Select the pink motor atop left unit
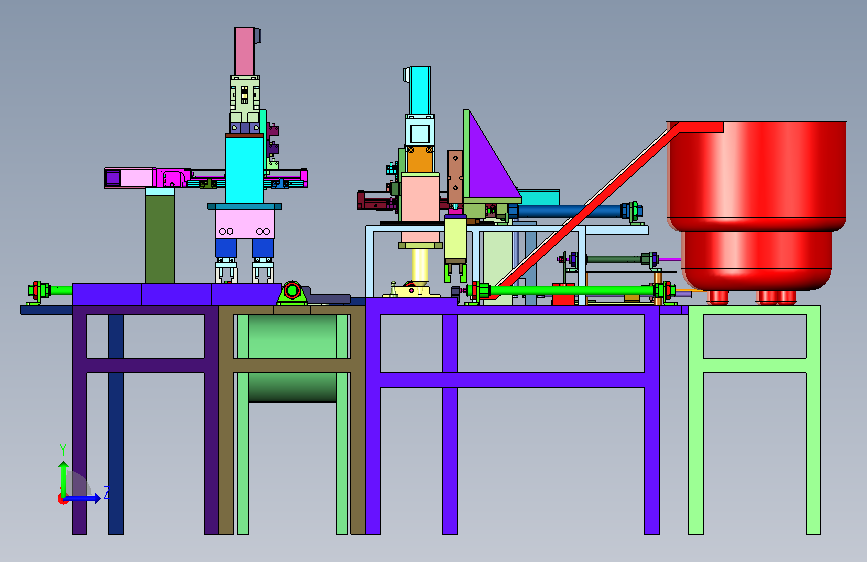This screenshot has height=562, width=867. (245, 51)
